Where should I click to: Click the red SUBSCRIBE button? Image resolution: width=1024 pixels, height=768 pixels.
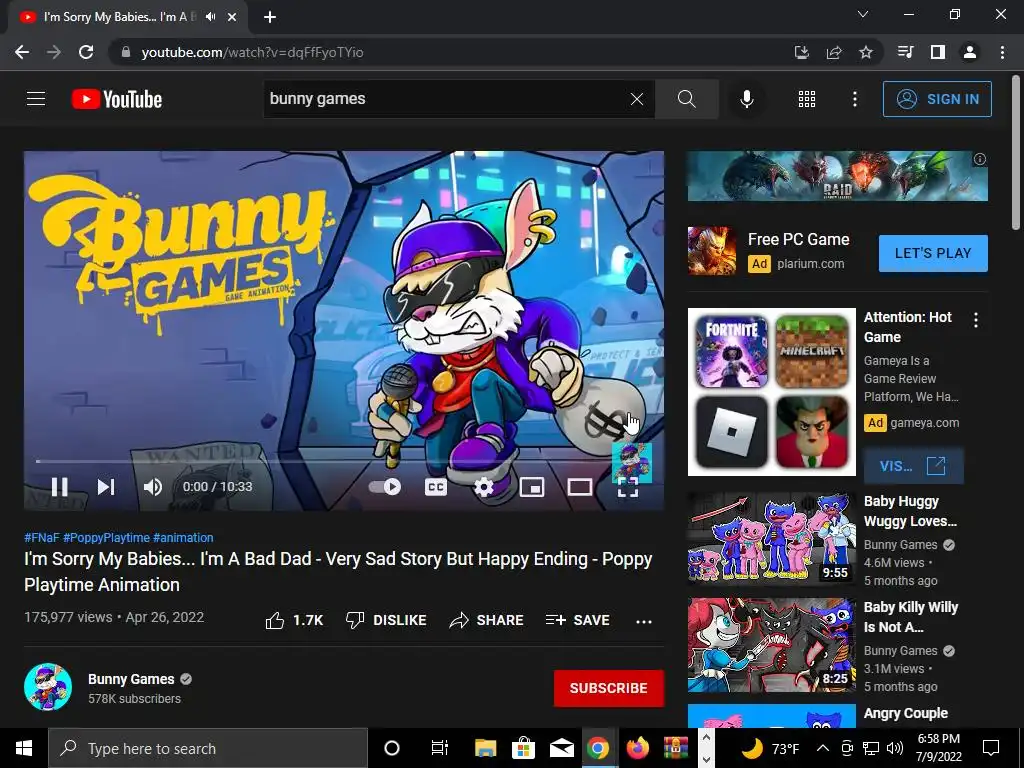(609, 688)
